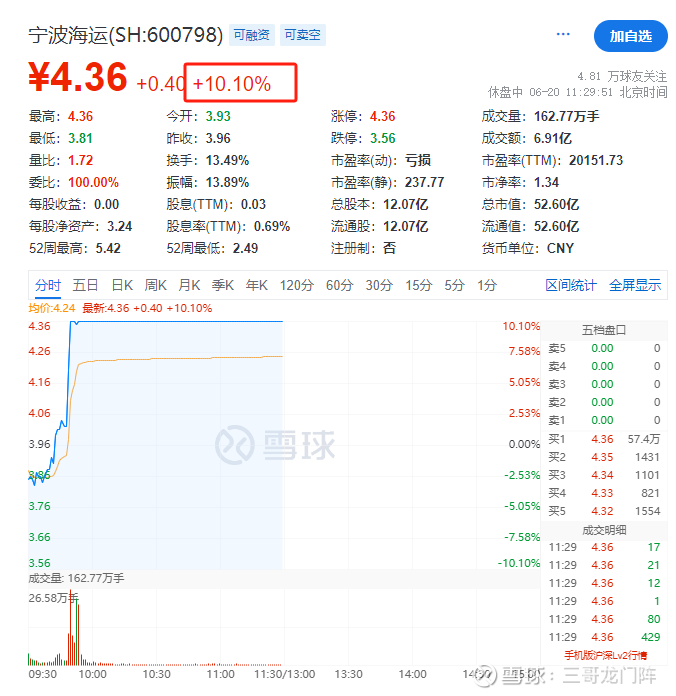Image resolution: width=676 pixels, height=696 pixels.
Task: Click the 加自选 button
Action: [630, 36]
